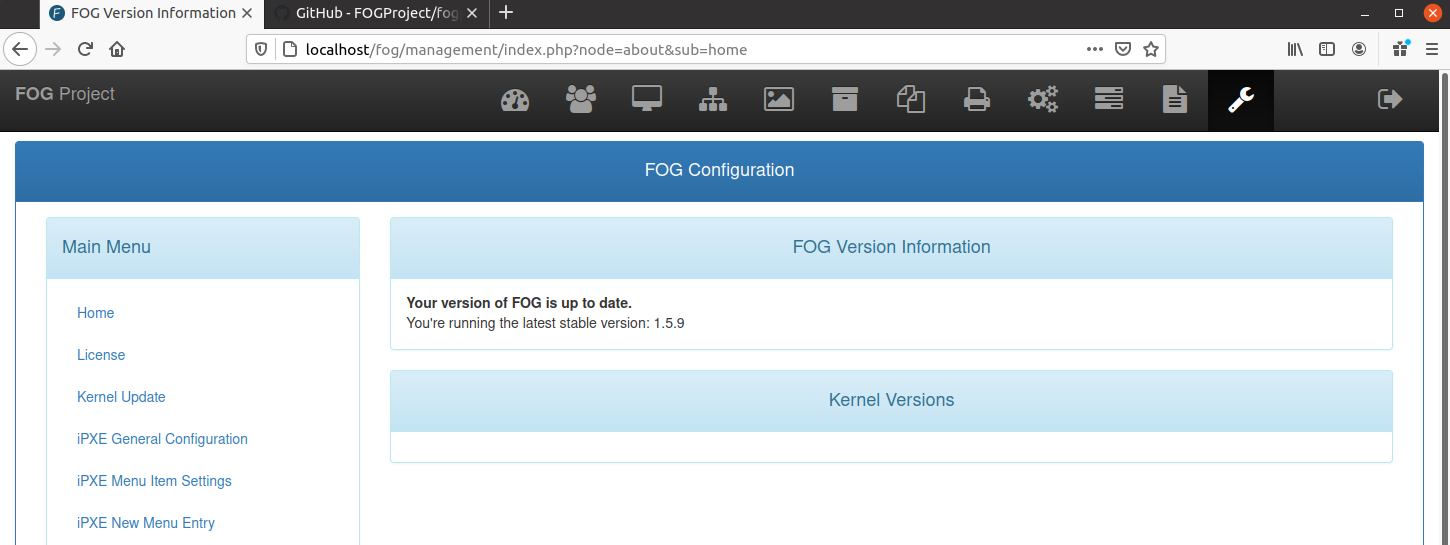Reload the page with the refresh icon

[x=86, y=49]
